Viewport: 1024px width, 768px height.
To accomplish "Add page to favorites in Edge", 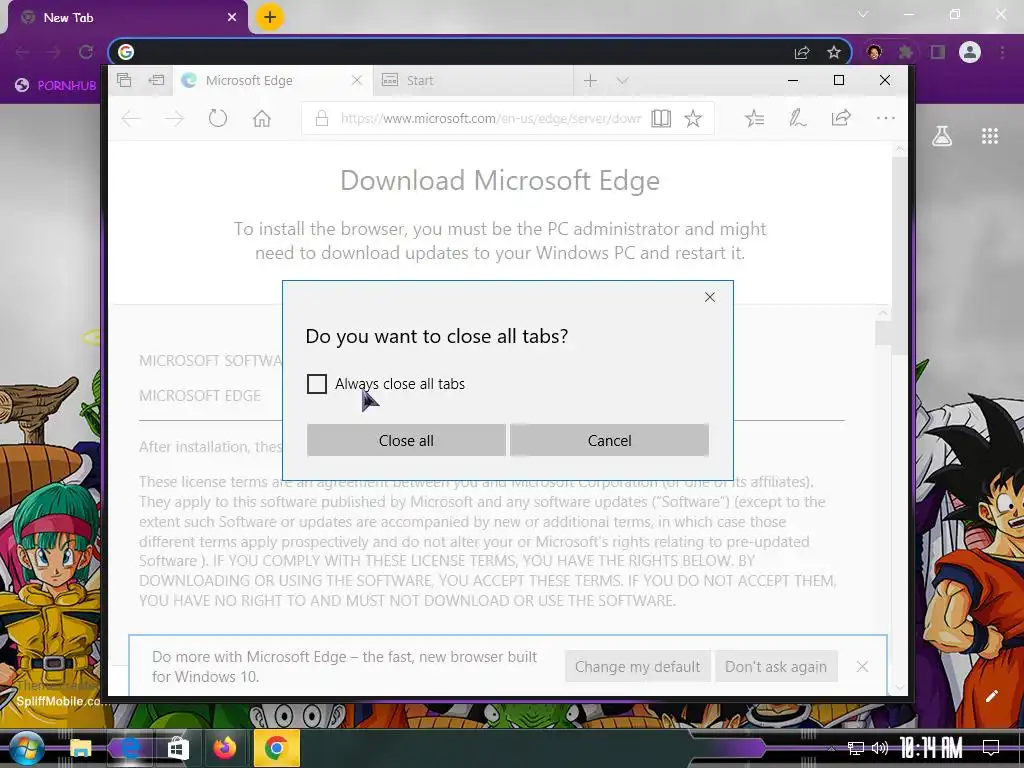I will [693, 119].
